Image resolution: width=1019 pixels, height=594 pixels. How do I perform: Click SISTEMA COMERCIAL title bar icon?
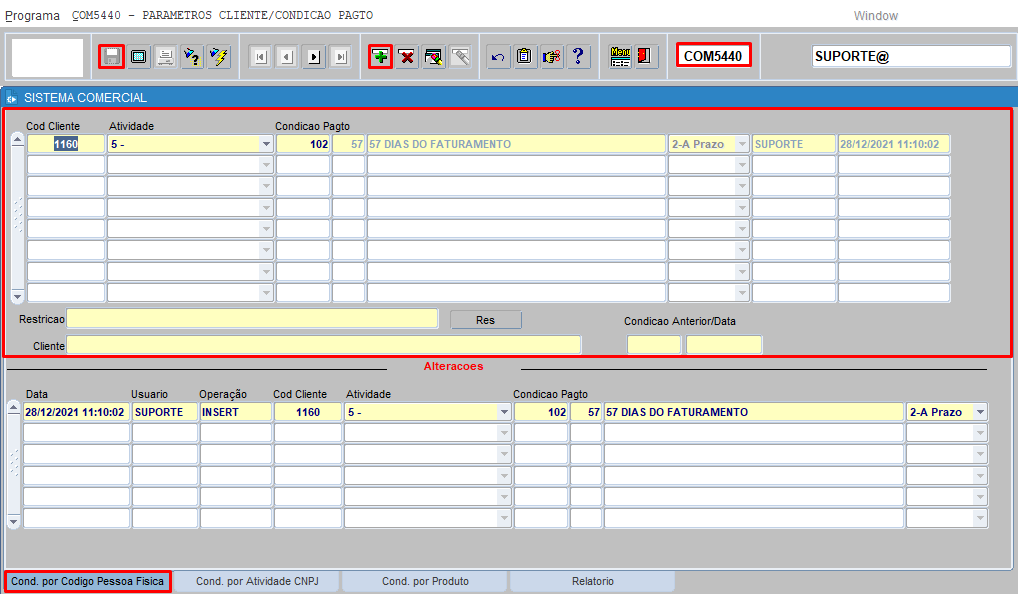(12, 98)
